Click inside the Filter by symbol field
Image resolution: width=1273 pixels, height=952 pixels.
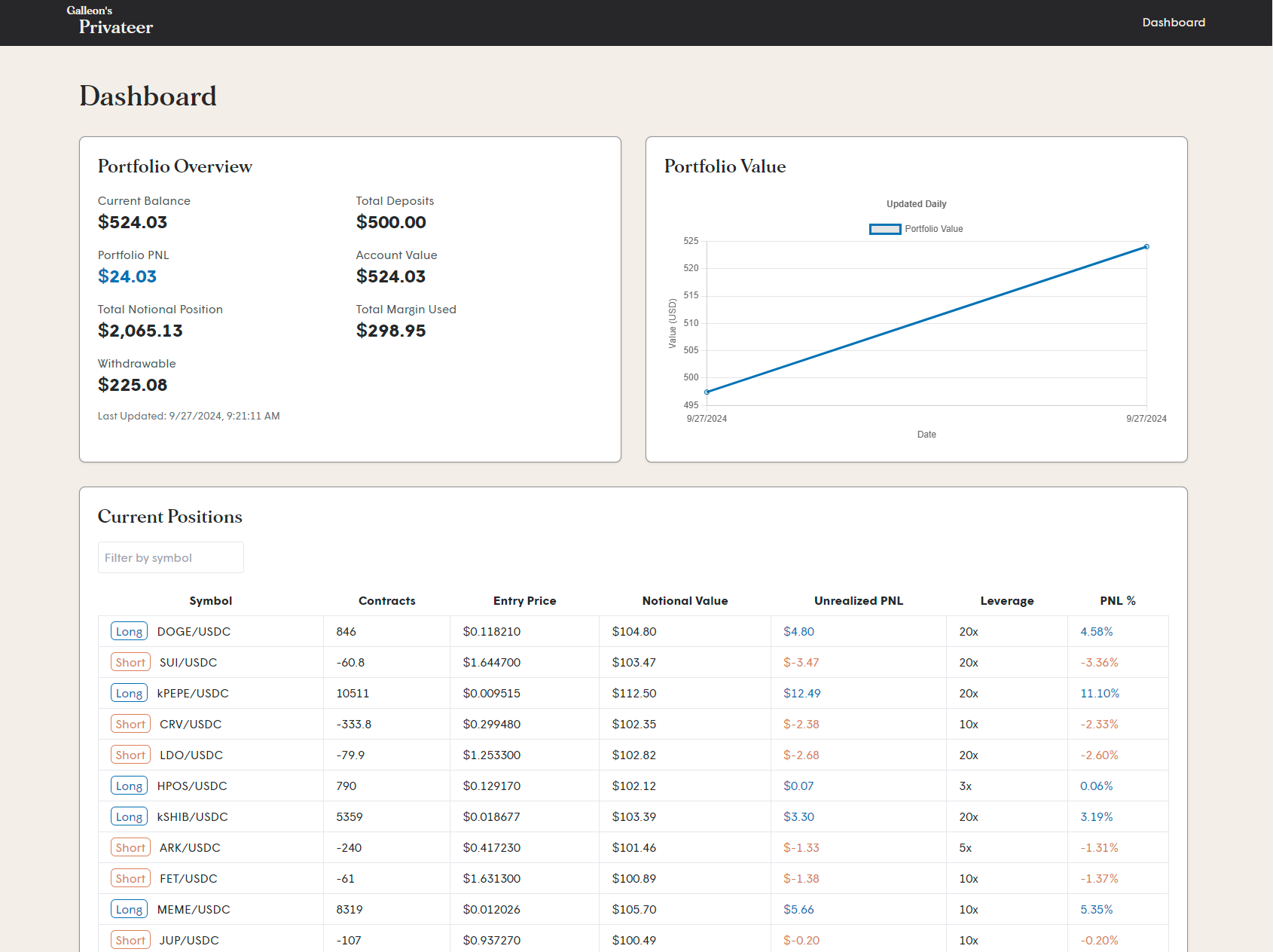pyautogui.click(x=170, y=557)
